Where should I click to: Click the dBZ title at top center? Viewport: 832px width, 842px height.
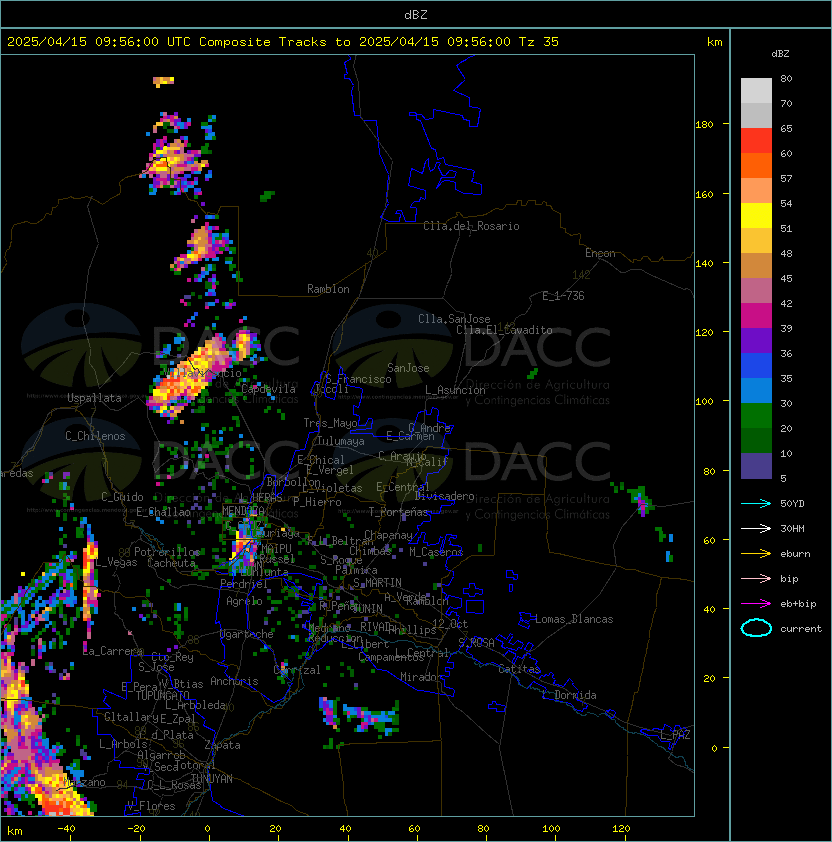pos(416,15)
